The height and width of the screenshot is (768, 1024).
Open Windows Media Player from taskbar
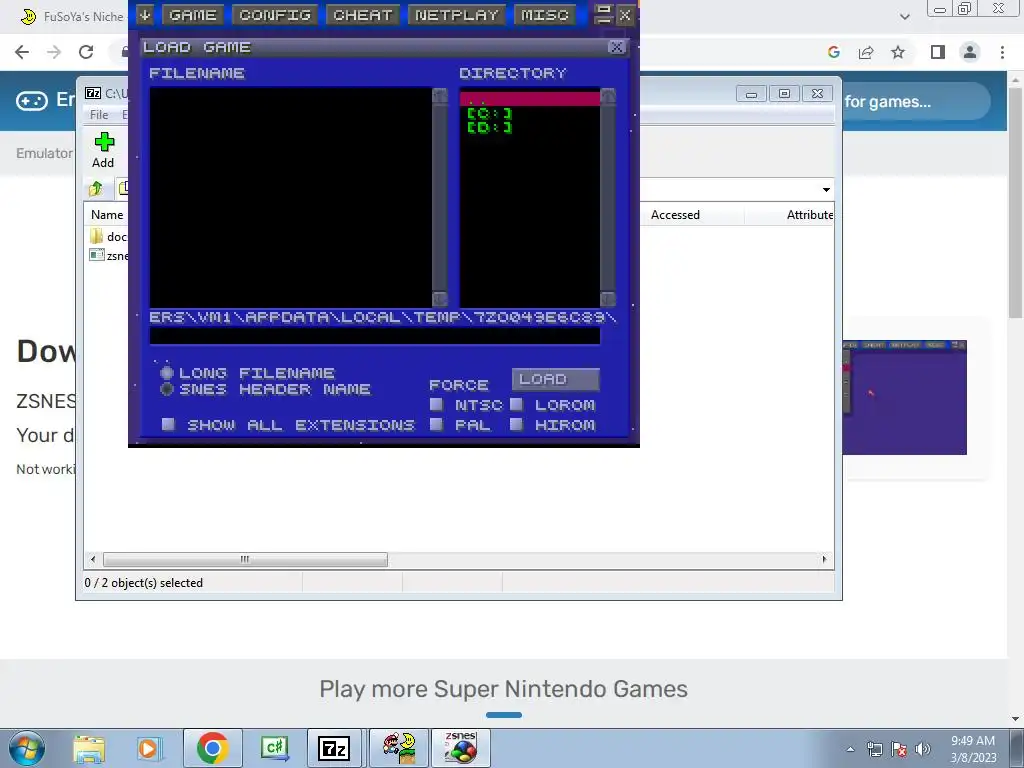pyautogui.click(x=149, y=748)
